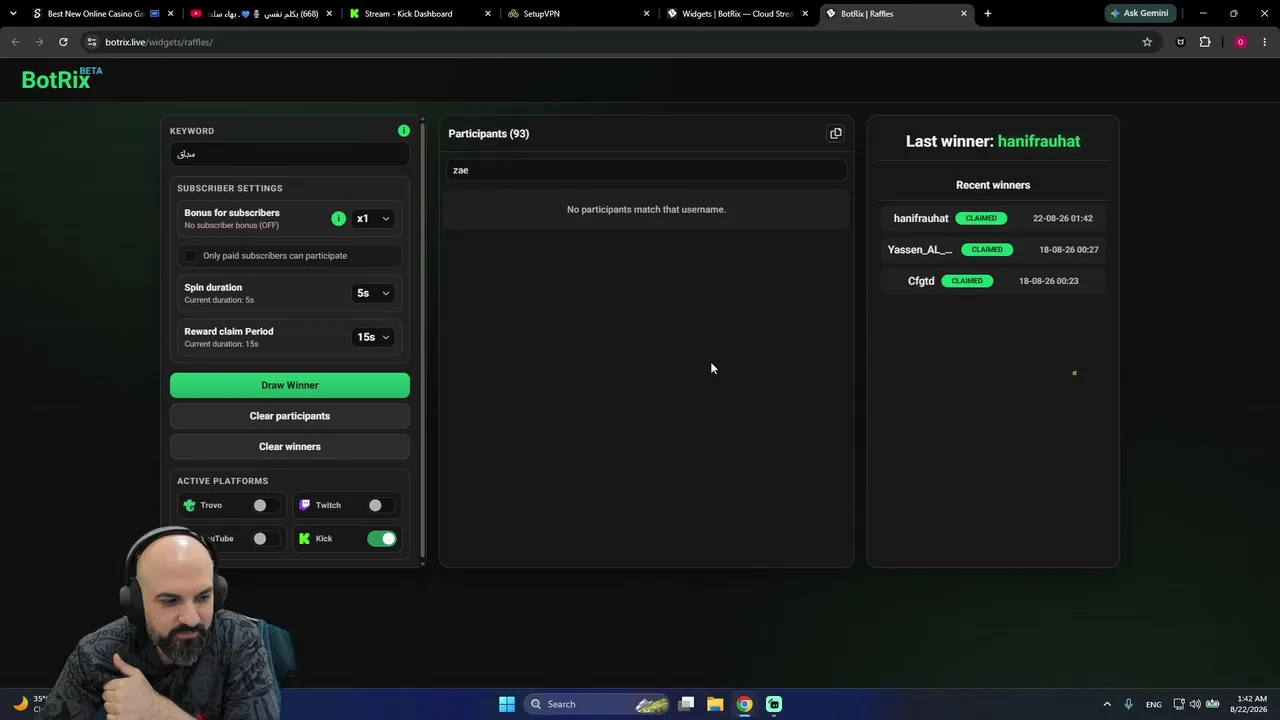Screen dimensions: 1280x720
Task: Disable the Kick platform toggle
Action: (x=382, y=538)
